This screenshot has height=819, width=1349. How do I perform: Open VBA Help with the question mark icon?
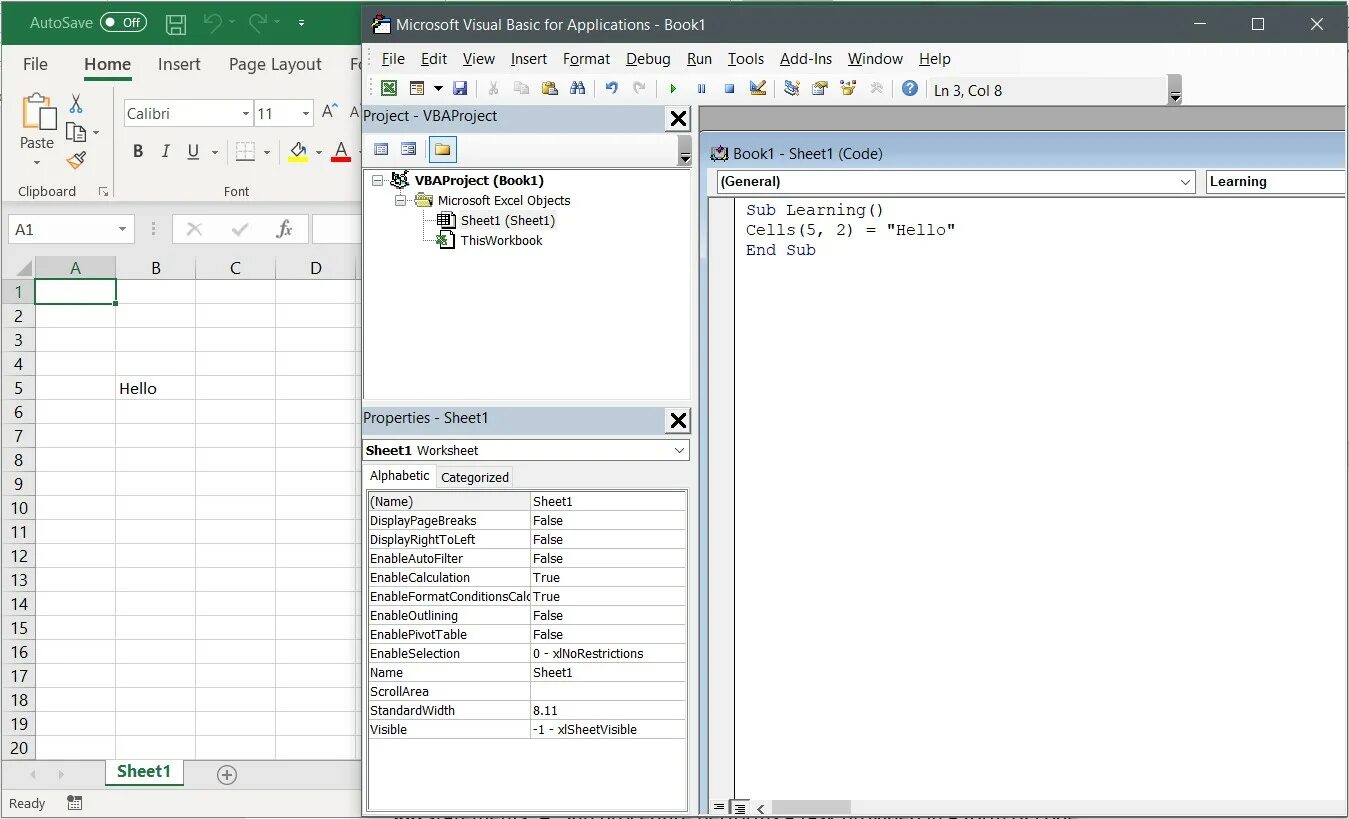coord(909,89)
